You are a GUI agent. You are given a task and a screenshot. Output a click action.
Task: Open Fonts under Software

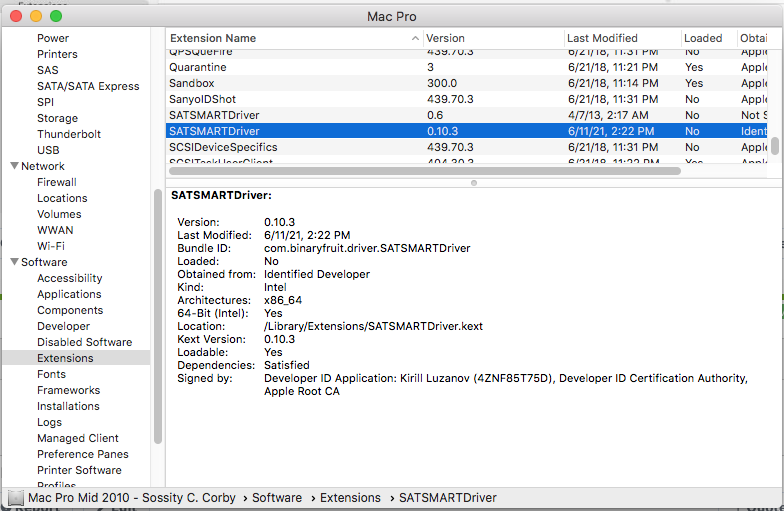(x=52, y=374)
